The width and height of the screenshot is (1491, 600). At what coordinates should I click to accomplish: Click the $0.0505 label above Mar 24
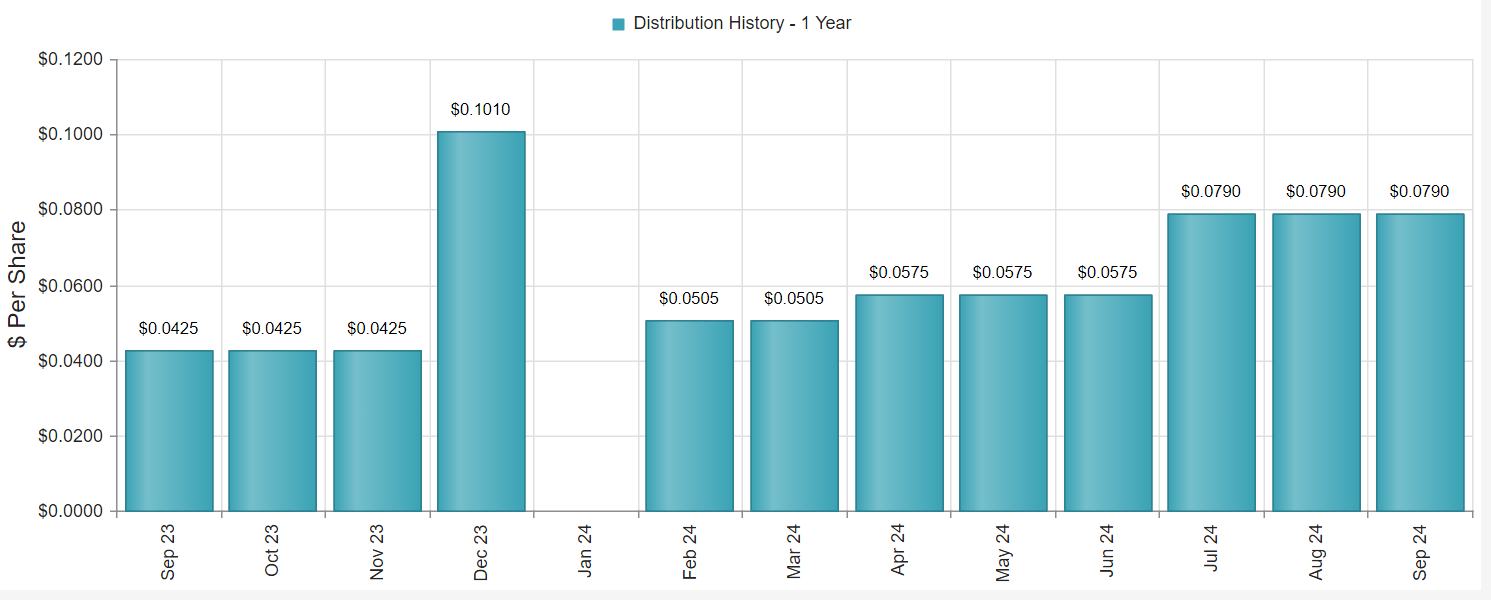tap(794, 299)
